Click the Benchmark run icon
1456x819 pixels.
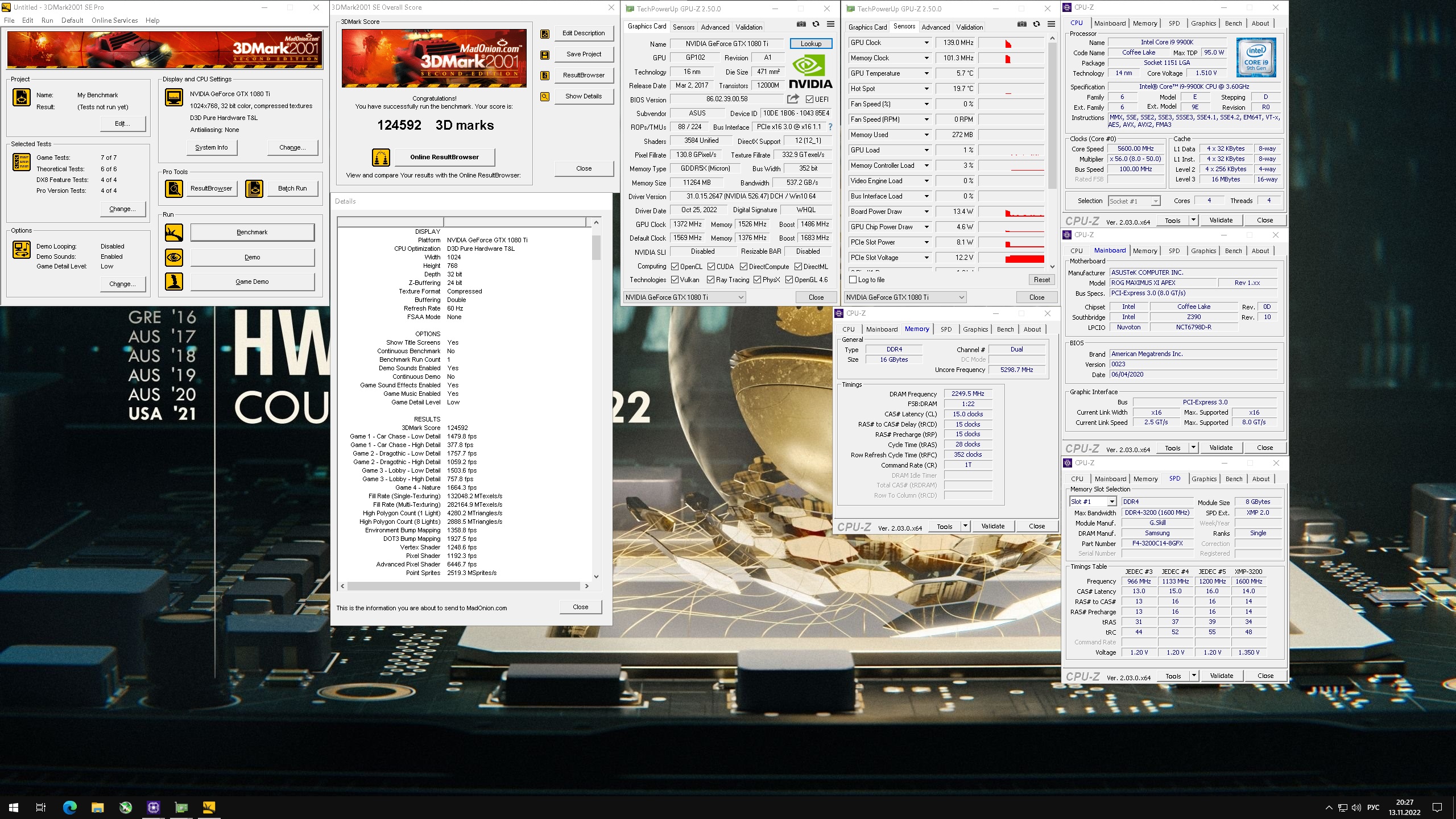tap(174, 232)
